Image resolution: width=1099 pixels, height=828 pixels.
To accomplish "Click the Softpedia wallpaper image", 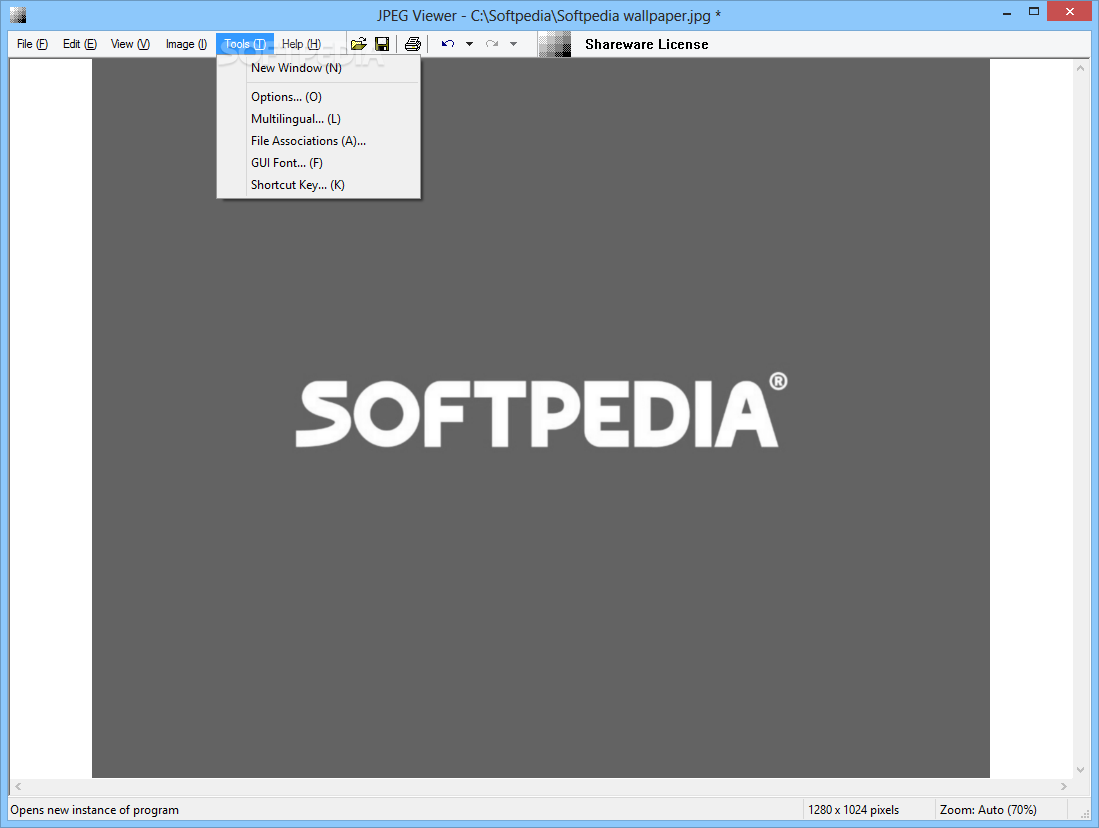I will click(x=540, y=418).
